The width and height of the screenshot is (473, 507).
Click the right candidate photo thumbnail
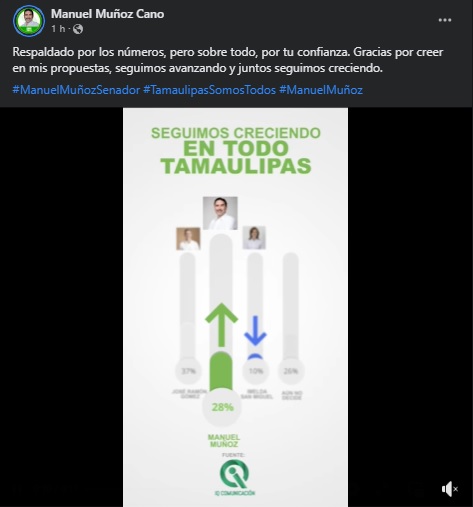click(x=254, y=238)
